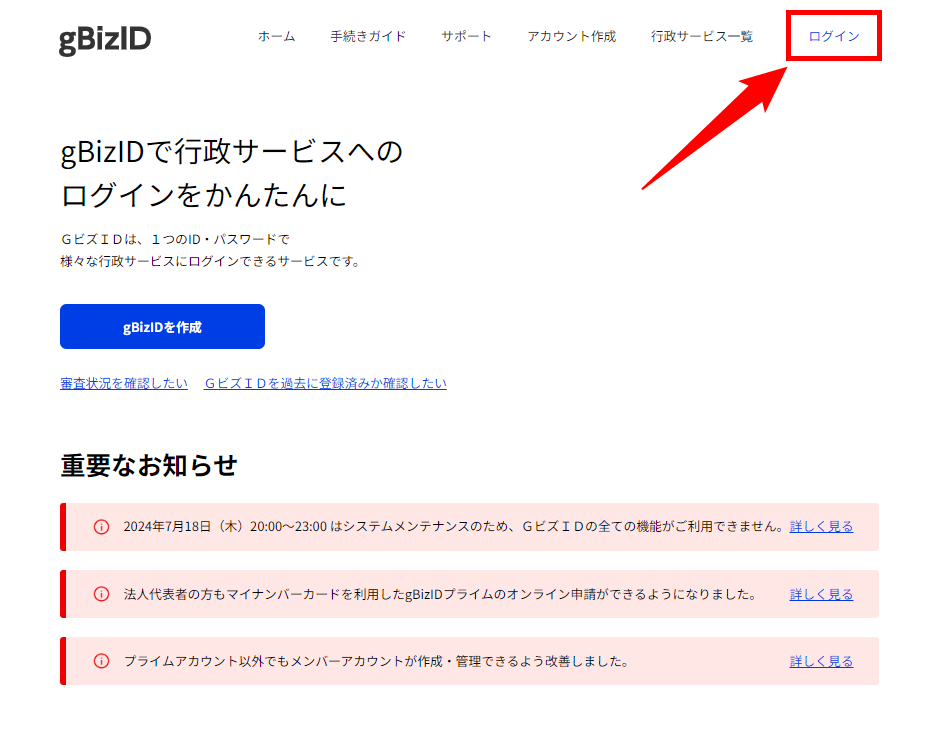This screenshot has width=942, height=733.
Task: Select the 2024年7月18日 maintenance notice text
Action: (x=452, y=527)
